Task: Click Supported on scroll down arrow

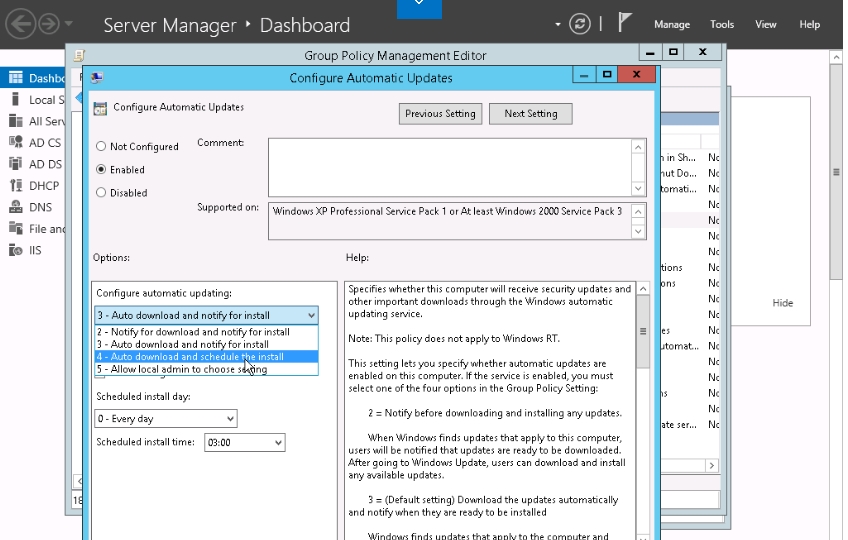Action: click(638, 232)
